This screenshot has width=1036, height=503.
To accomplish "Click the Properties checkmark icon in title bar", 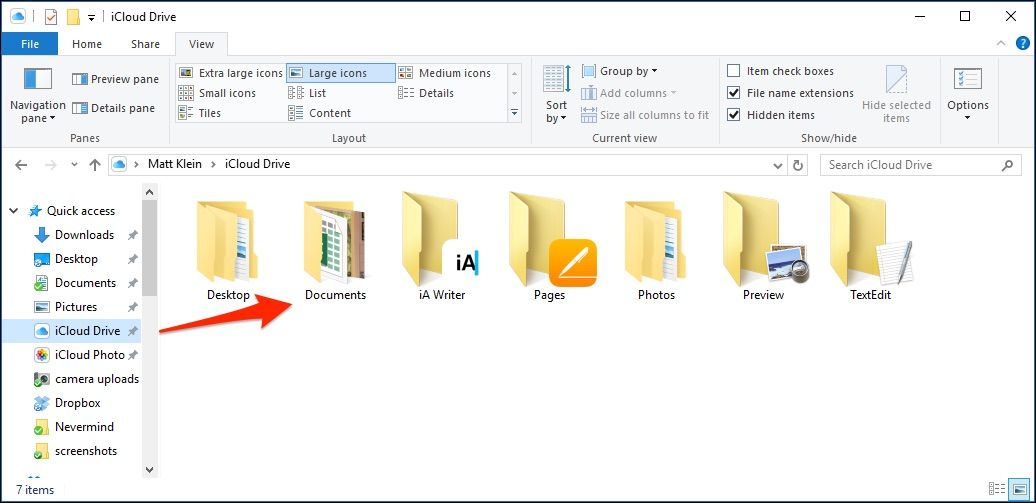I will point(51,17).
